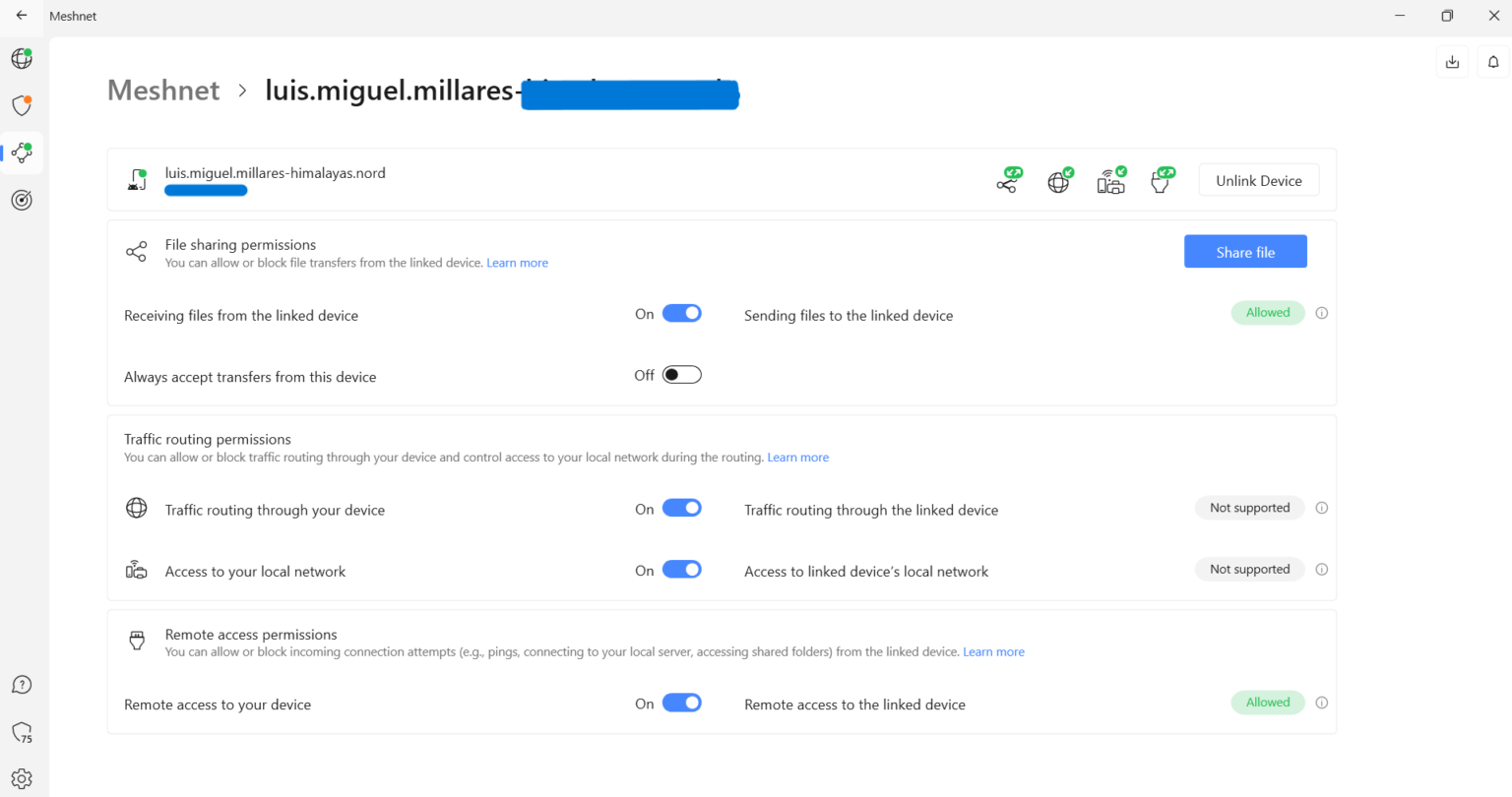Open the Meshnet panel from the sidebar
Viewport: 1512px width, 797px height.
21,153
